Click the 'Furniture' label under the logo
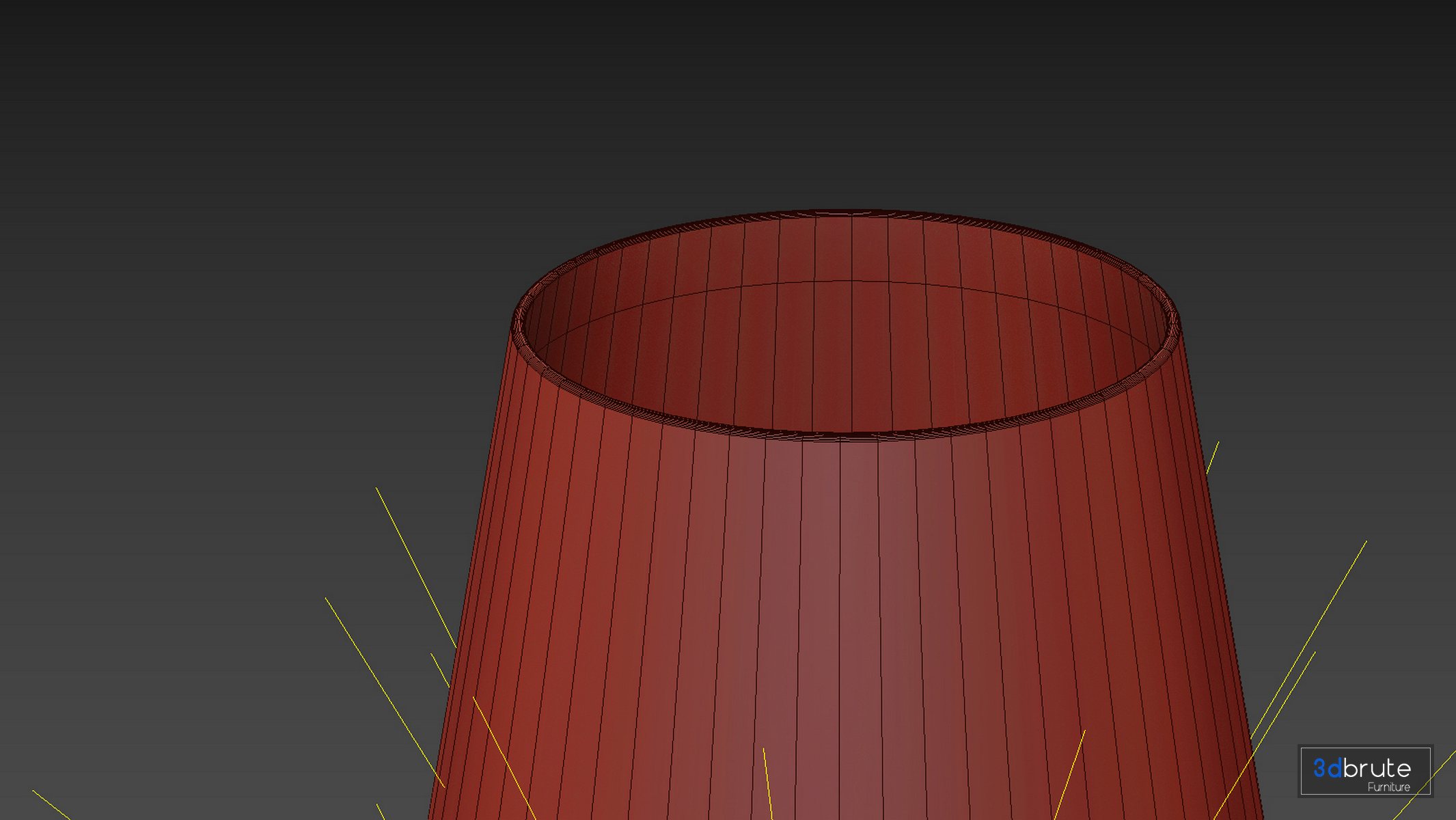The height and width of the screenshot is (820, 1456). coord(1388,787)
